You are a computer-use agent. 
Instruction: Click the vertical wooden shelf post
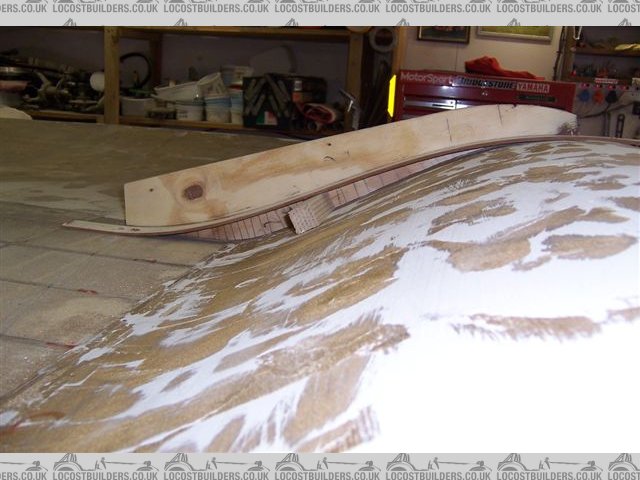[111, 75]
